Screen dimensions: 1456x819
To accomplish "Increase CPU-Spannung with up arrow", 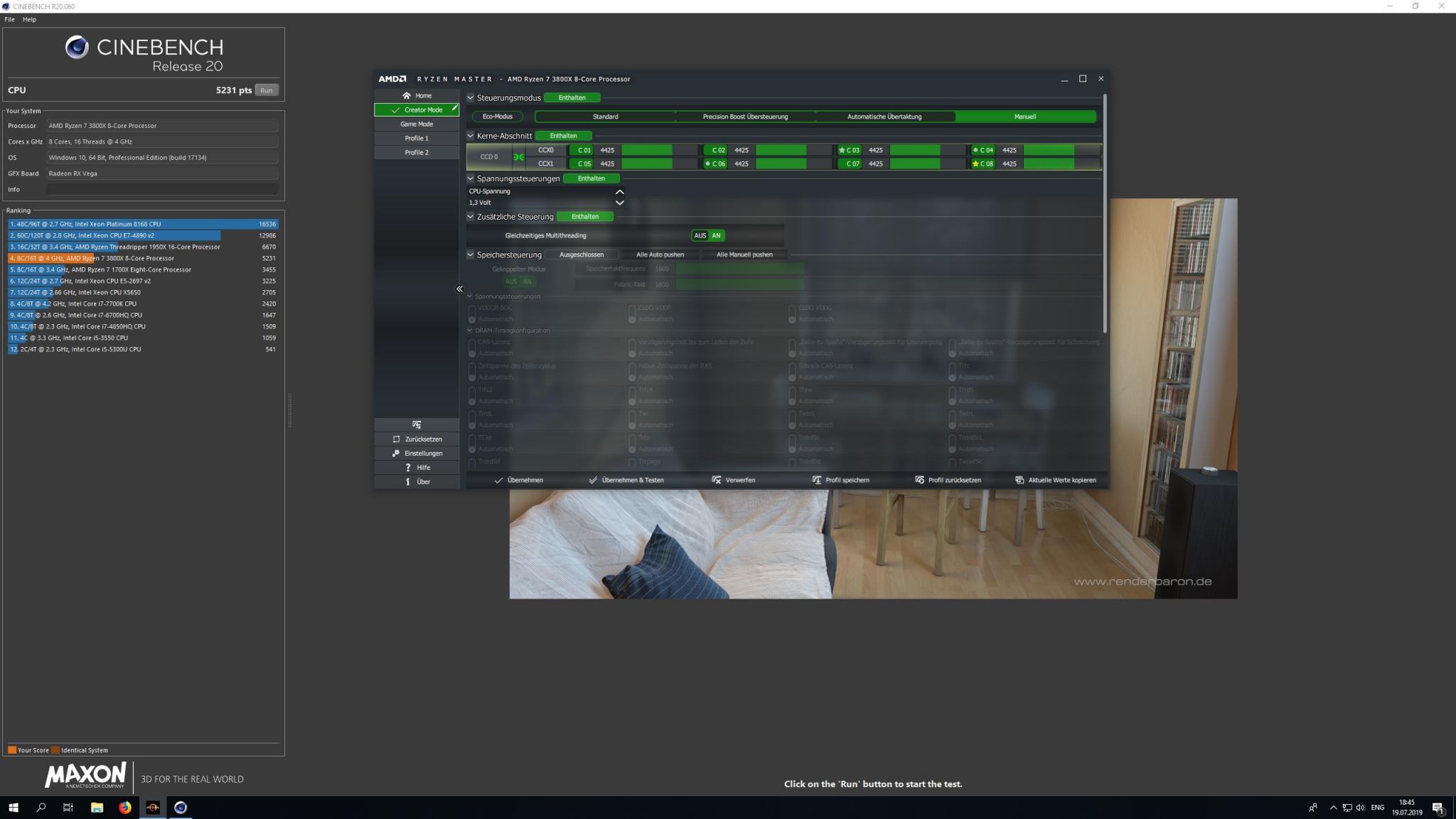I will click(619, 192).
